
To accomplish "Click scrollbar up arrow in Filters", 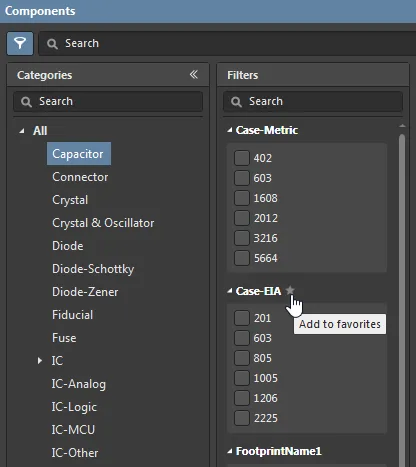I will click(x=402, y=126).
